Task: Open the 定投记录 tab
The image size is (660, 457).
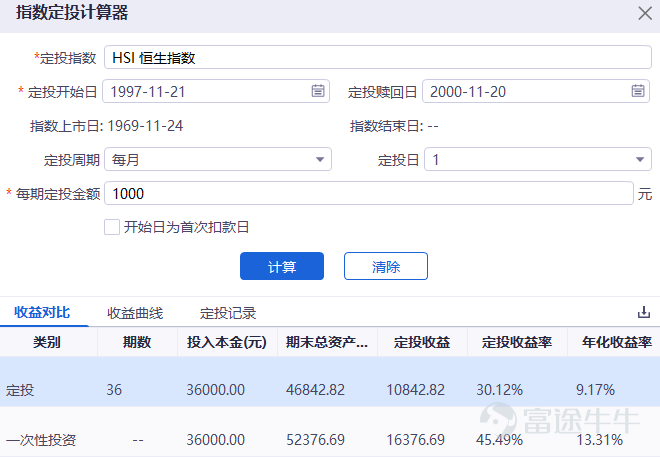Action: [228, 313]
